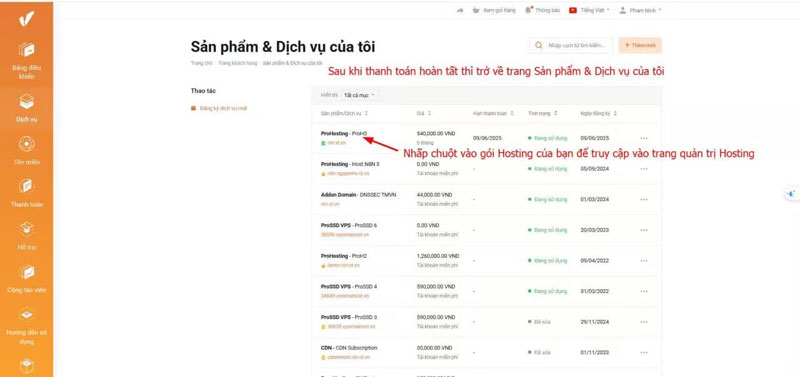This screenshot has height=377, width=800.
Task: Sort by Ngày đăng ký column
Action: [598, 113]
